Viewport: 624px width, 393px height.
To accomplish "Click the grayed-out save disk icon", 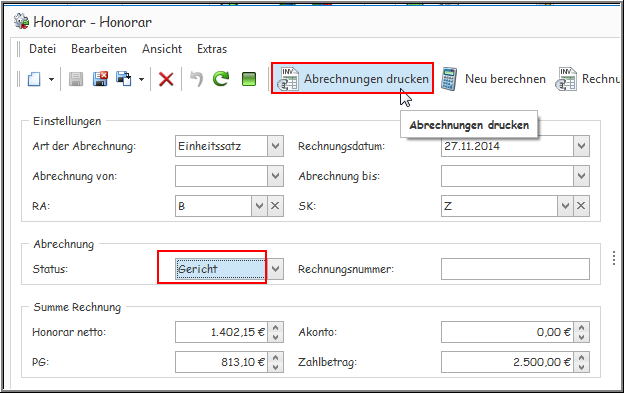I will click(x=76, y=79).
